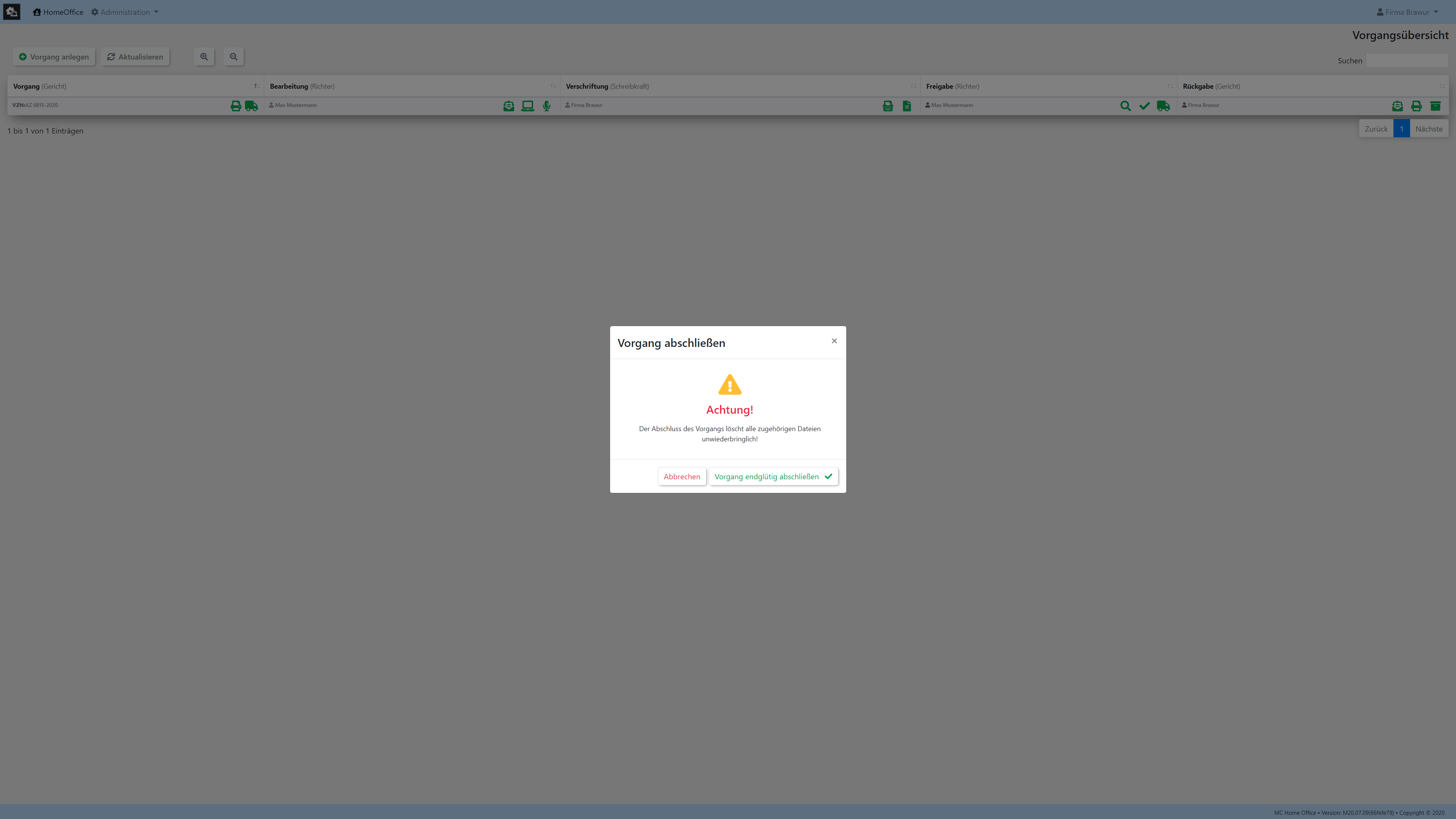Click the open envelope icon in Rückgabe column
The height and width of the screenshot is (819, 1456).
1397,106
